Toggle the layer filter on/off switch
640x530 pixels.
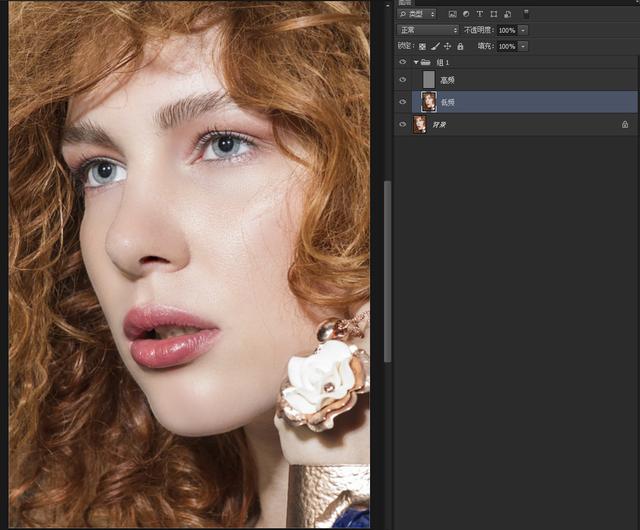527,14
